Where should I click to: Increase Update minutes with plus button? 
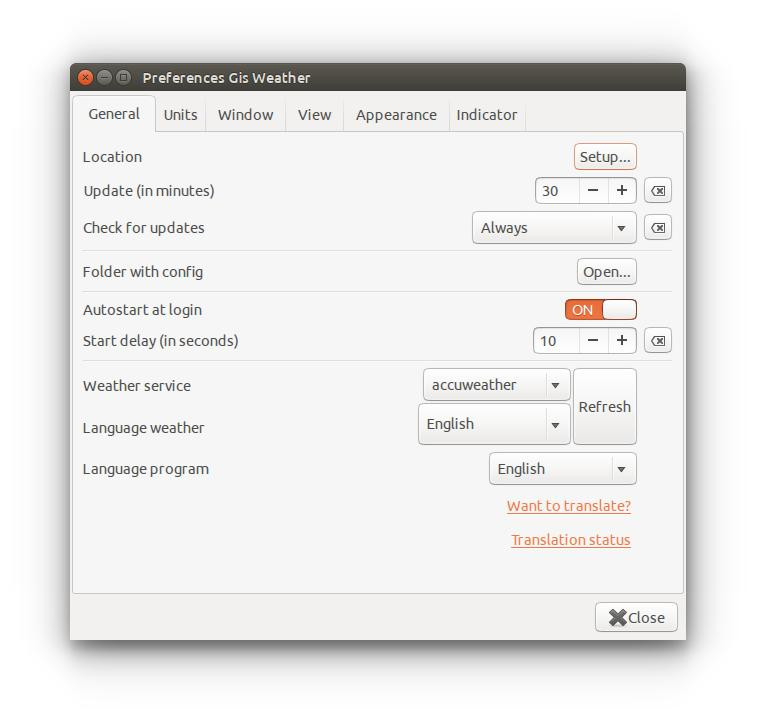point(622,191)
